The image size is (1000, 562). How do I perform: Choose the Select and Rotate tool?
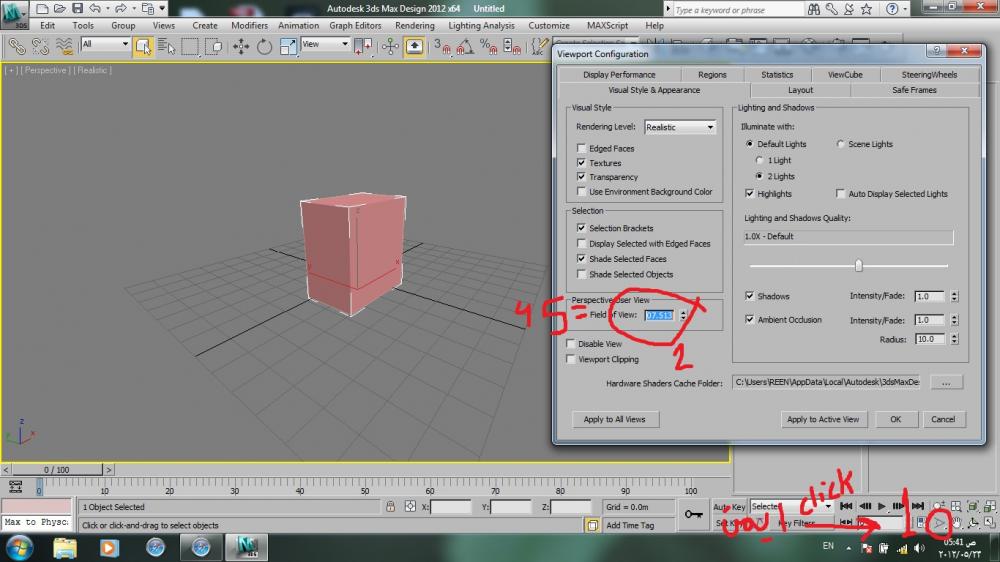[x=265, y=46]
